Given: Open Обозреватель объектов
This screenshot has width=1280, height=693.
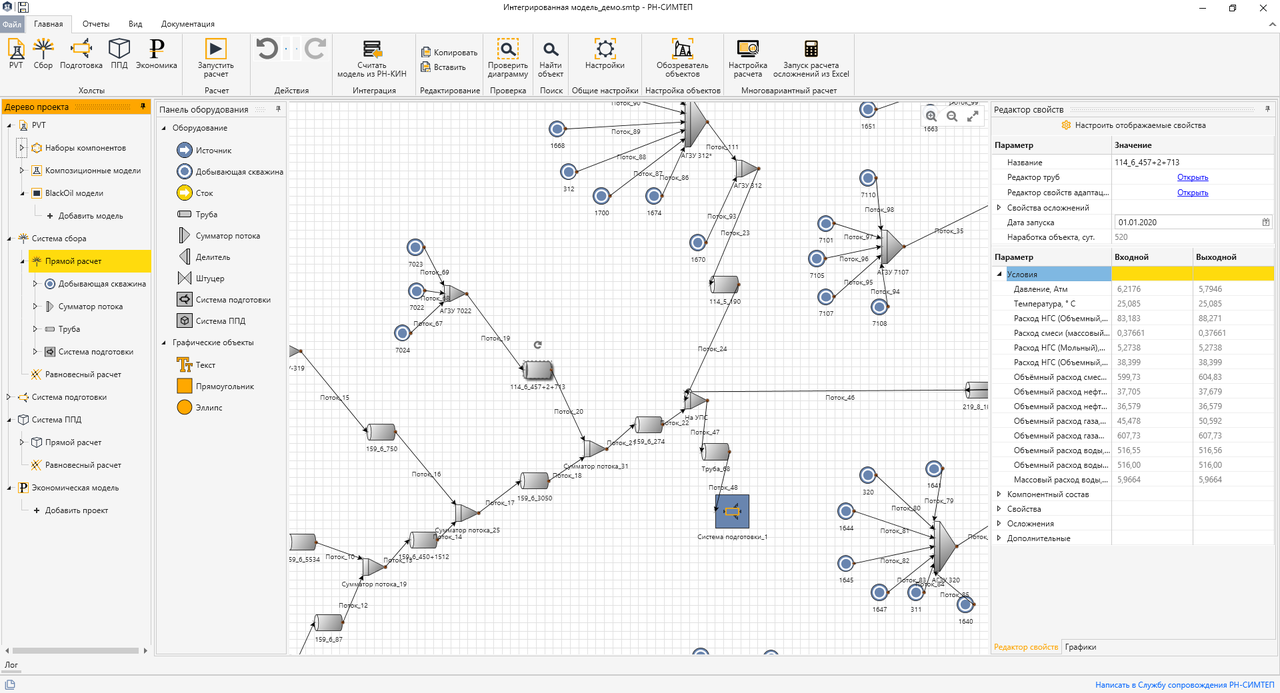Looking at the screenshot, I should click(683, 58).
